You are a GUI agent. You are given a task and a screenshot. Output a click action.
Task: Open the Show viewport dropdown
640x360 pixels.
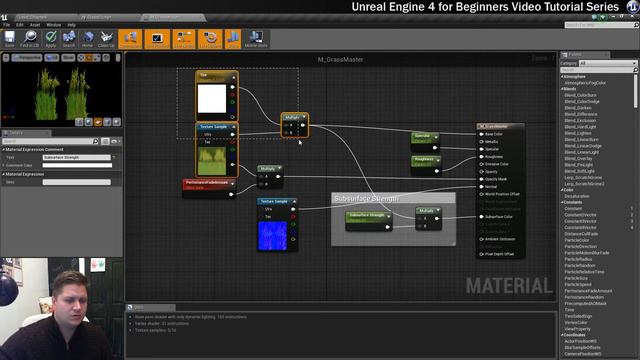pyautogui.click(x=68, y=58)
